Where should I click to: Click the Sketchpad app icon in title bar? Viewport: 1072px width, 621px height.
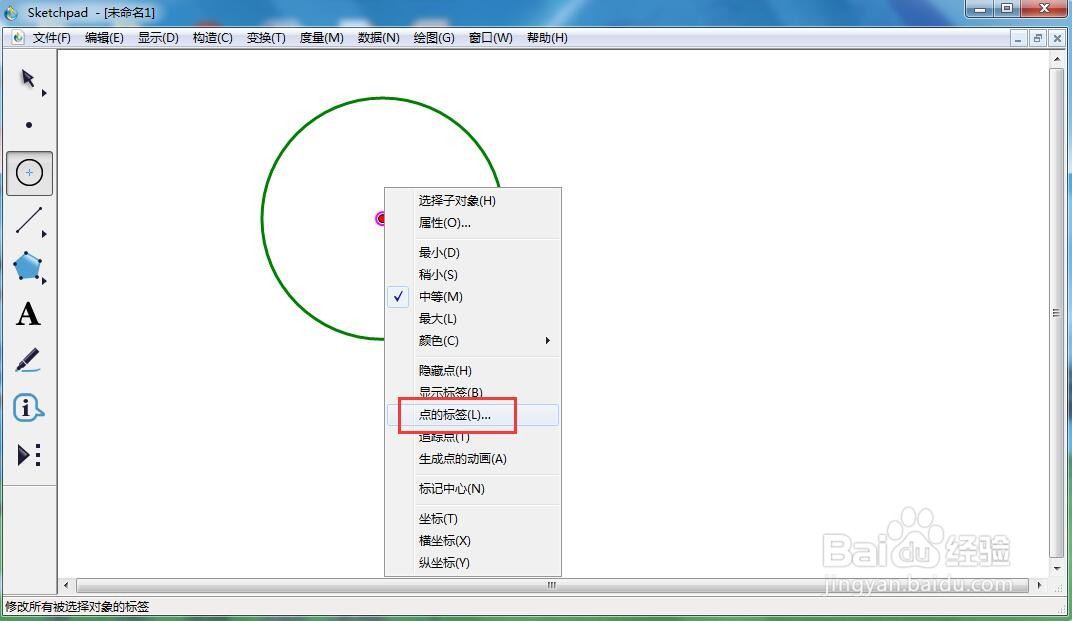[x=10, y=12]
